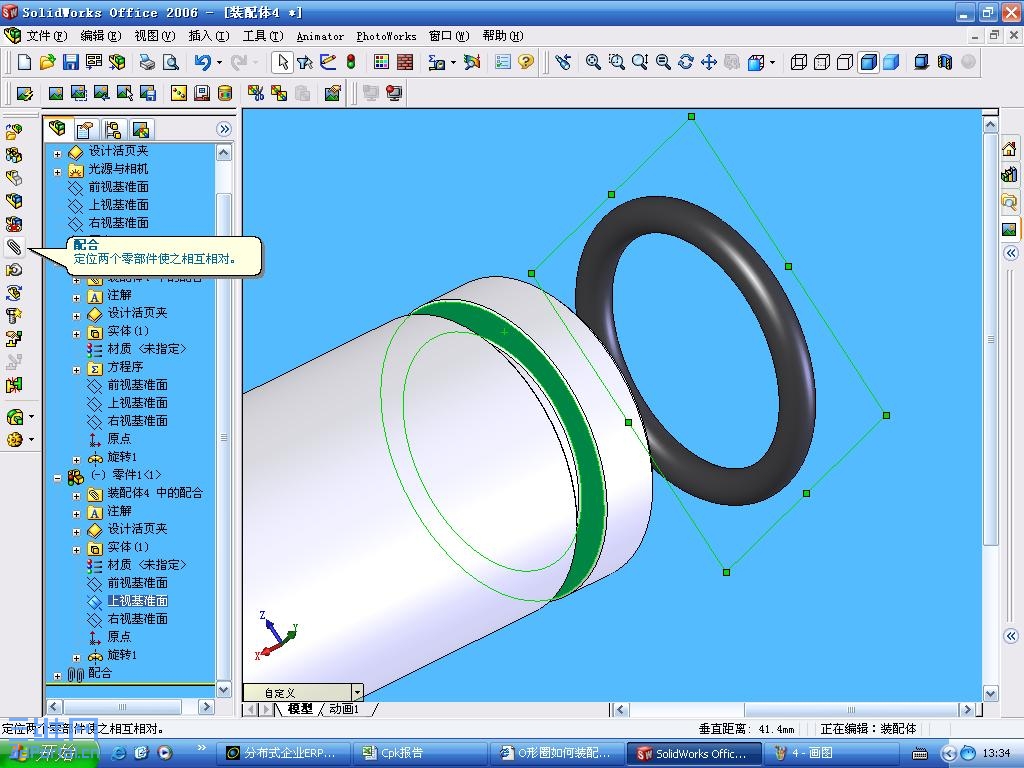Select Wireframe display style icon
This screenshot has width=1024, height=768.
point(798,62)
